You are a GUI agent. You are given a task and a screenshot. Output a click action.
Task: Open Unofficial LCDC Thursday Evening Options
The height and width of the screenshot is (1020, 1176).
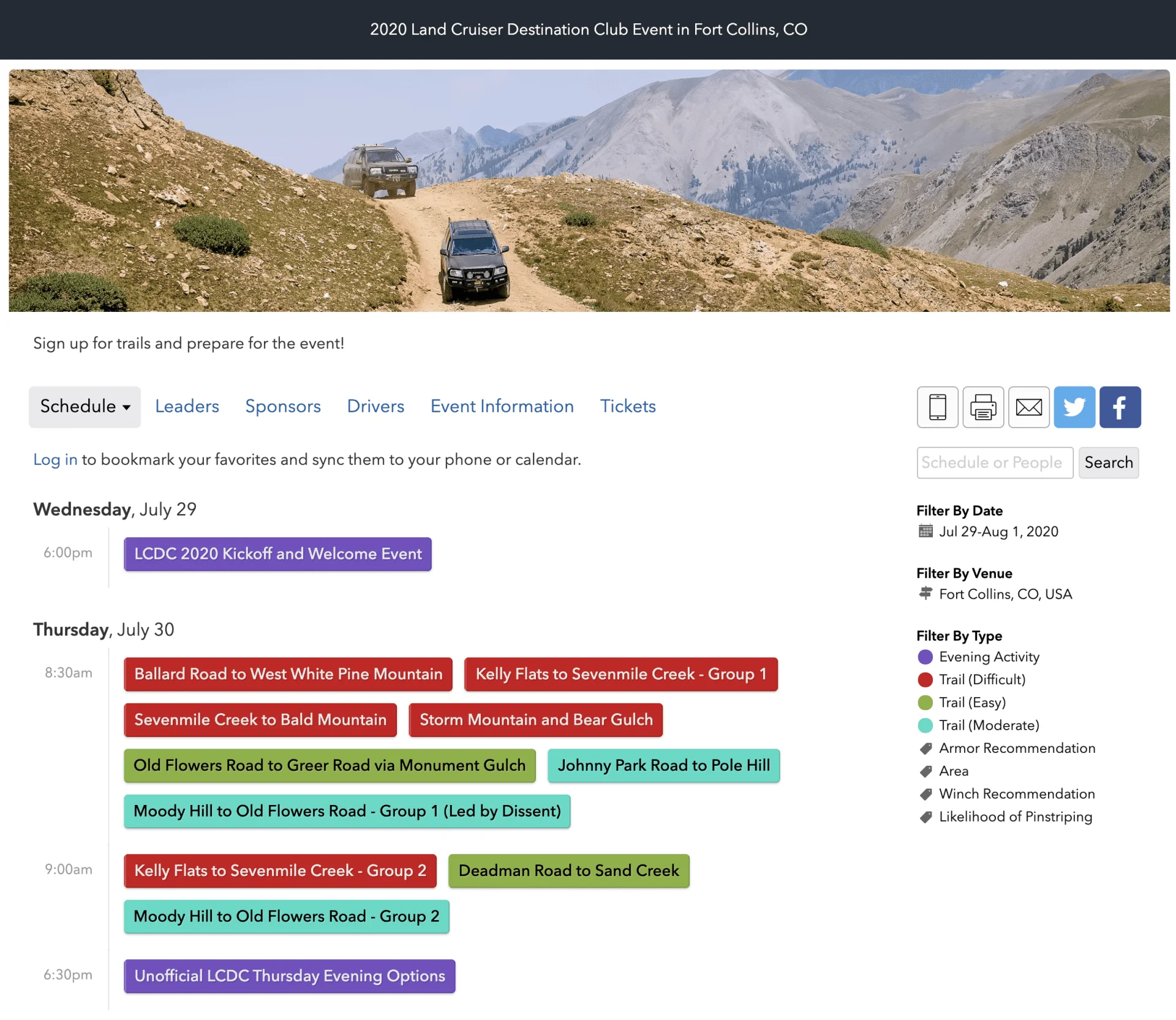click(290, 976)
